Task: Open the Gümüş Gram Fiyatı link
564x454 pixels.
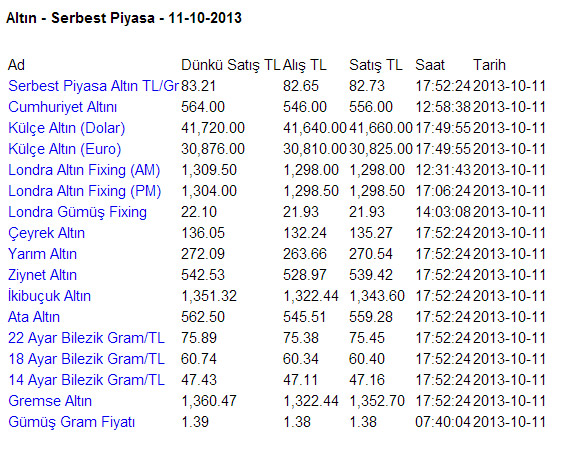Action: point(72,422)
